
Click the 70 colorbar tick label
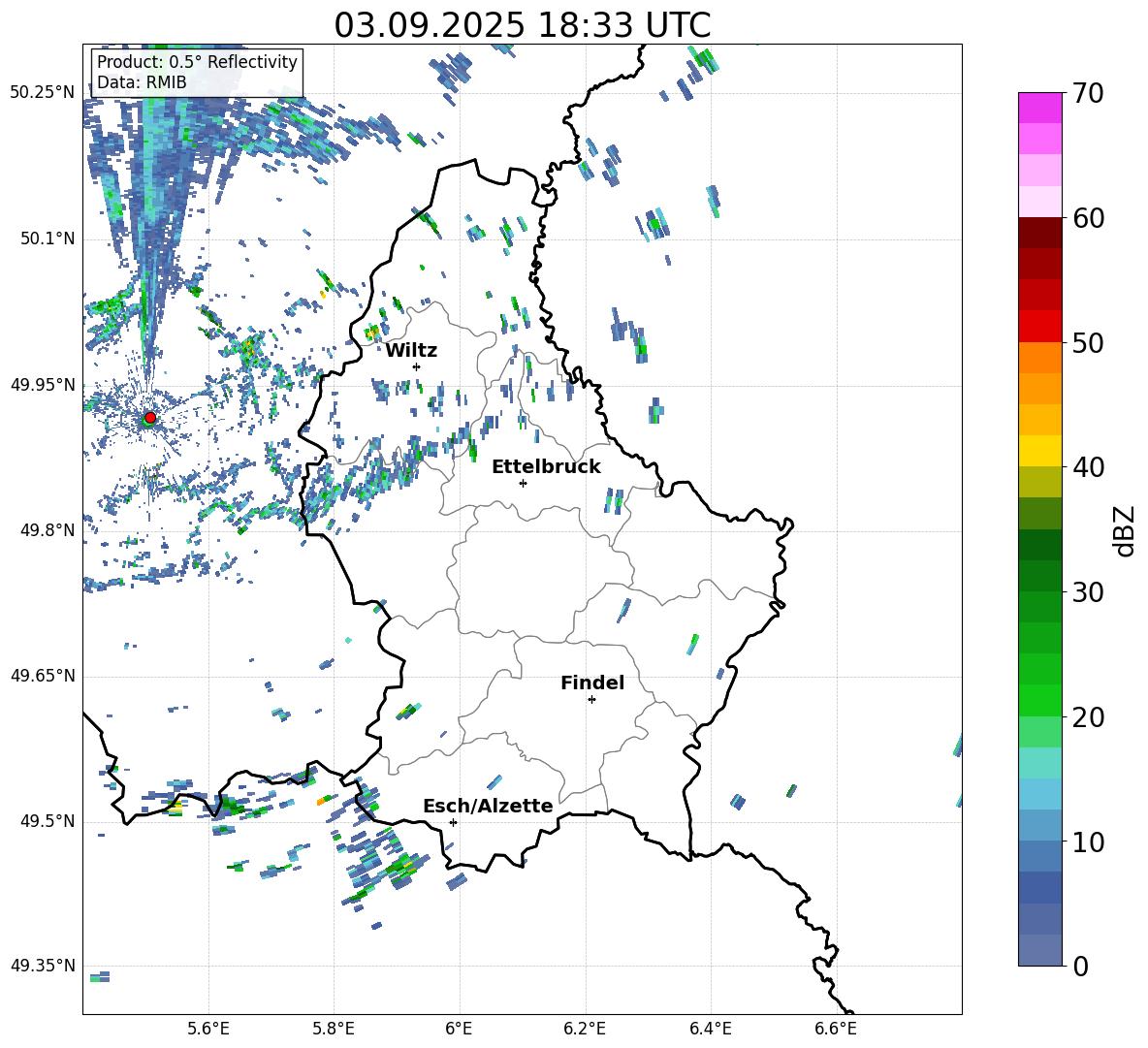click(x=1087, y=94)
